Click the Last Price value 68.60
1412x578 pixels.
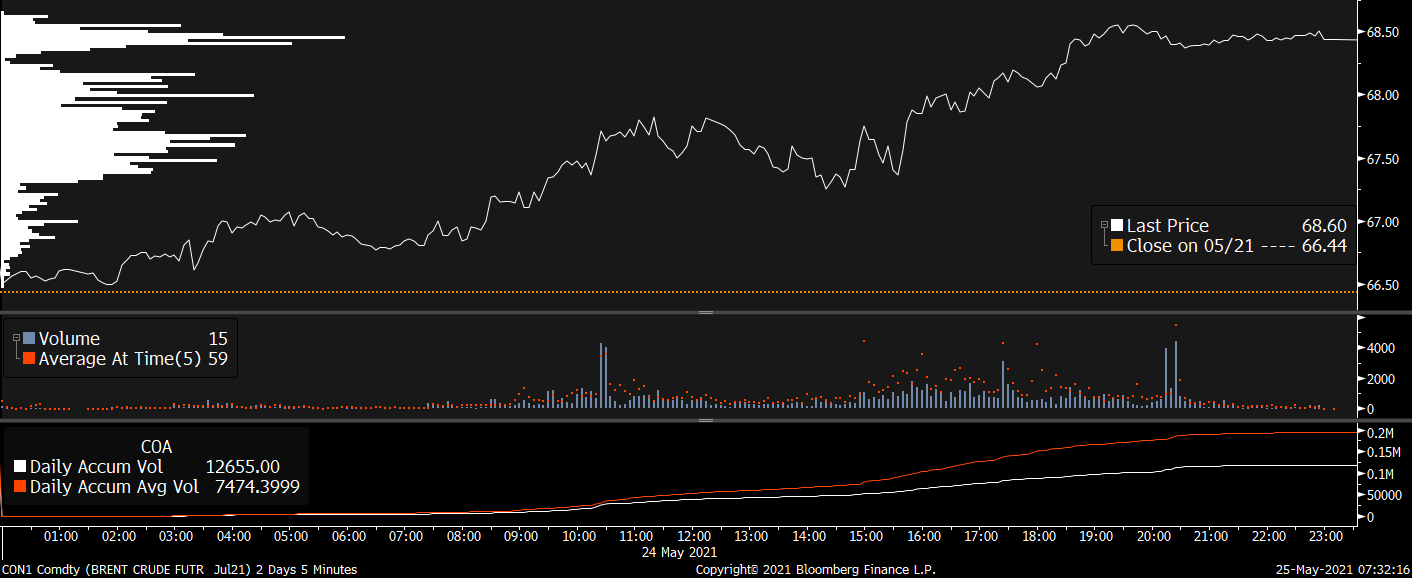pos(1324,226)
